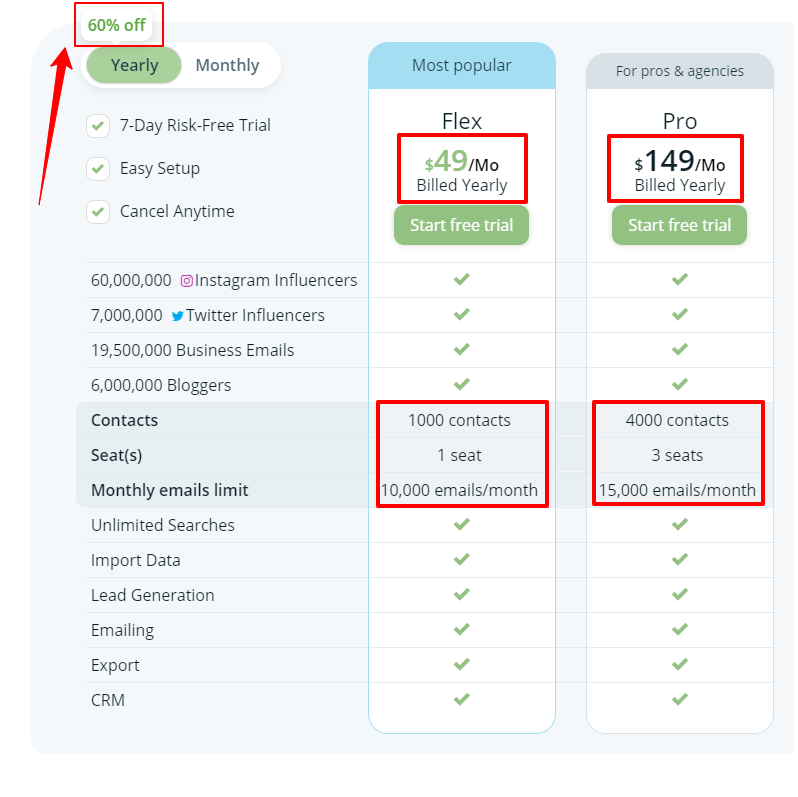Select the Pro plan price $149/Mo
This screenshot has height=797, width=798.
pyautogui.click(x=680, y=162)
